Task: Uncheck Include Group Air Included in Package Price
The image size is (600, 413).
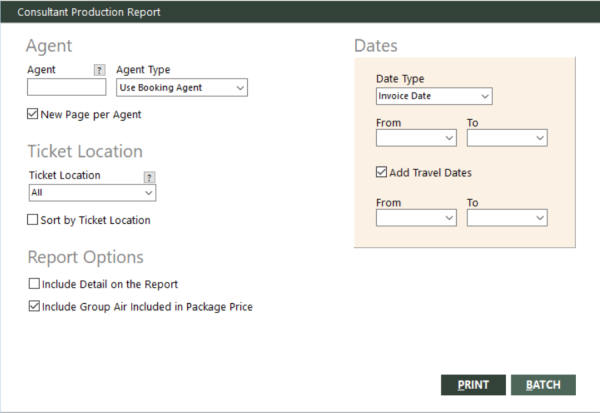Action: pyautogui.click(x=34, y=306)
